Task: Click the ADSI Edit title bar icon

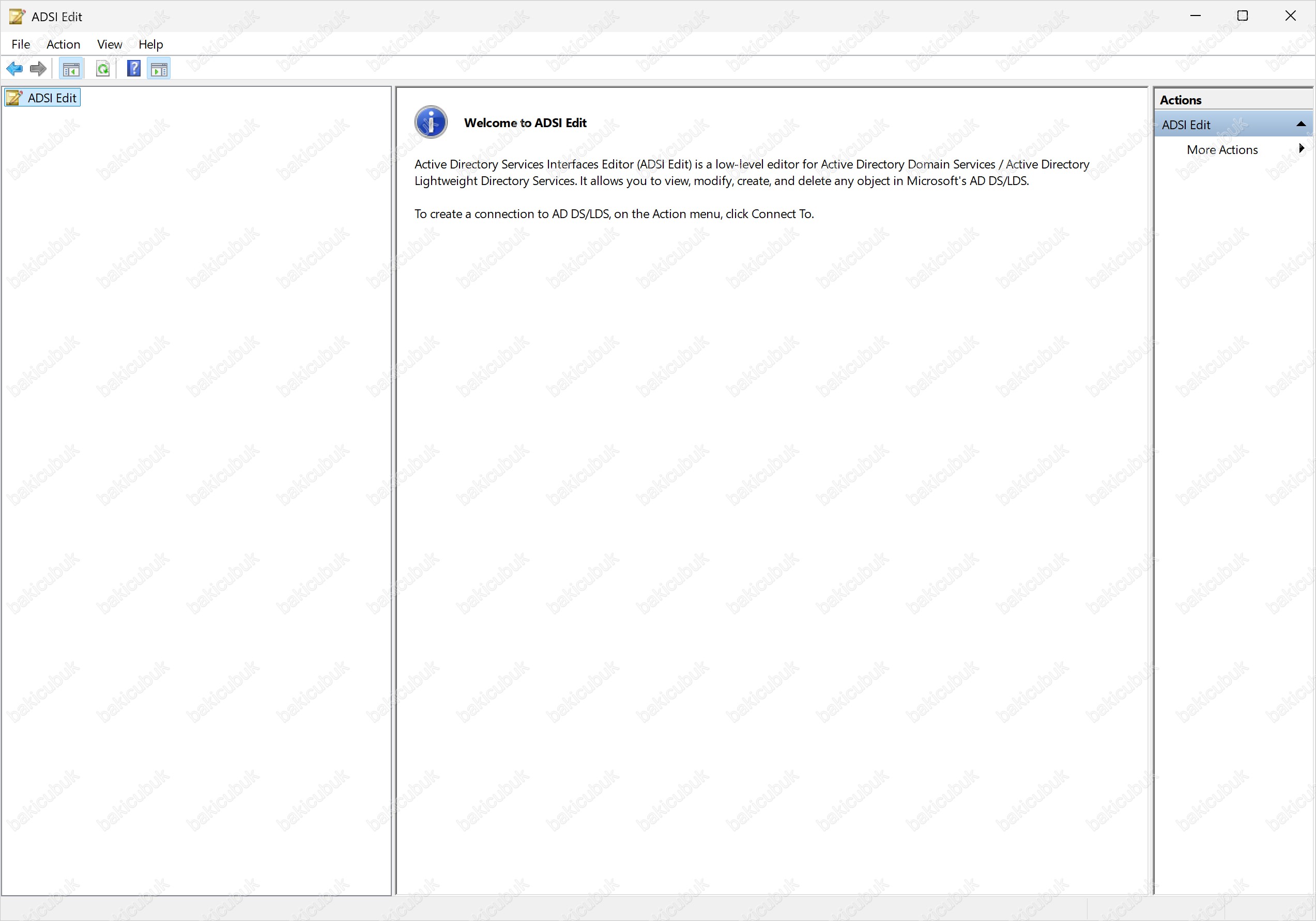Action: point(17,16)
